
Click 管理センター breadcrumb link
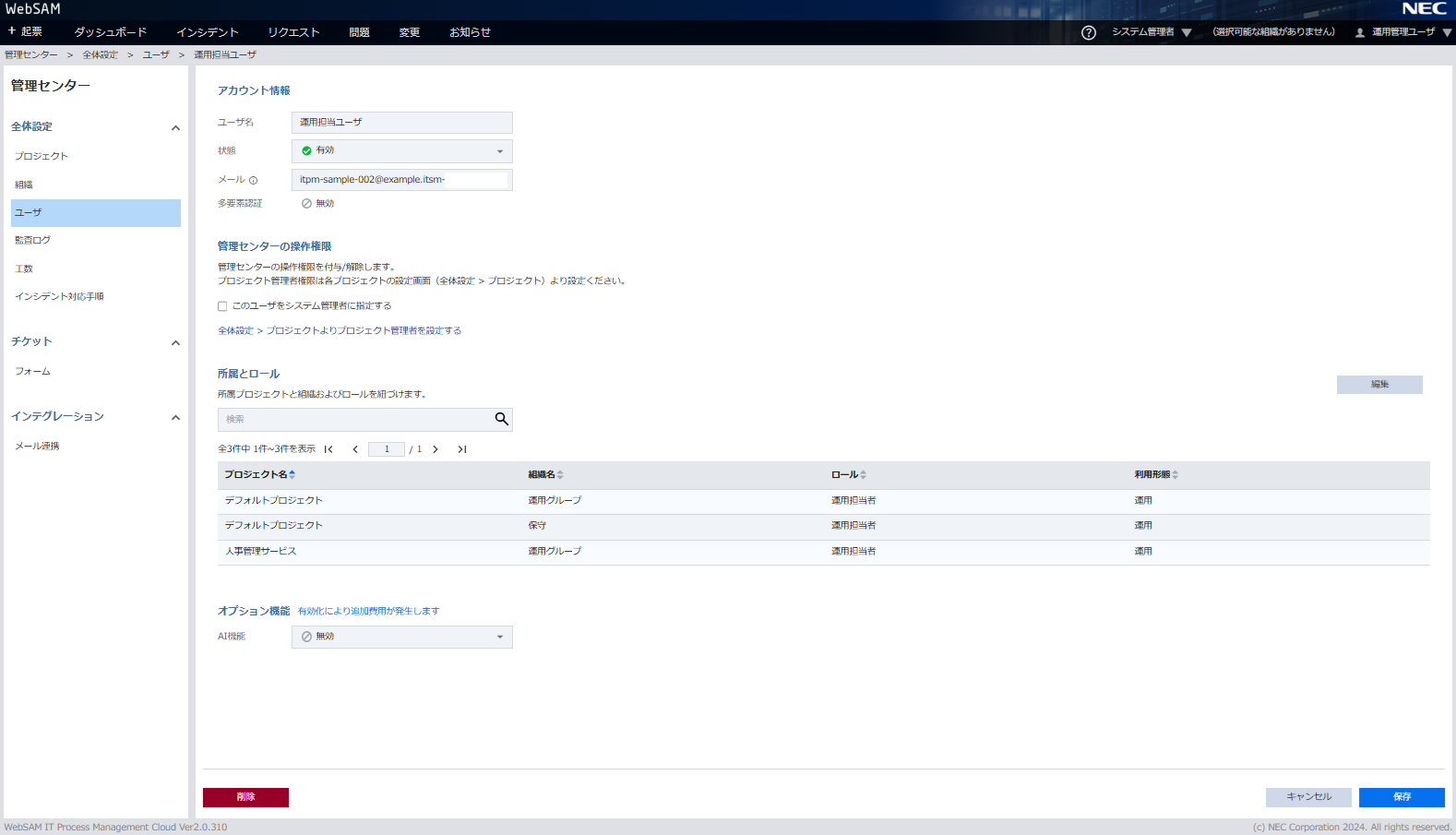click(31, 55)
